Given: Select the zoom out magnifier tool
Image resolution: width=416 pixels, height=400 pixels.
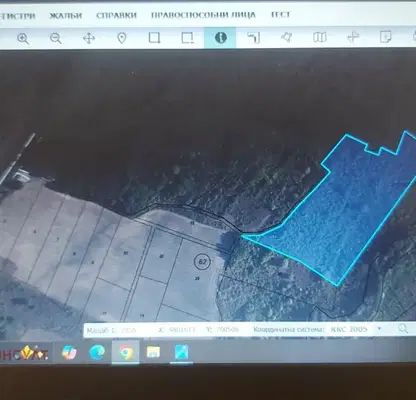Looking at the screenshot, I should 56,38.
